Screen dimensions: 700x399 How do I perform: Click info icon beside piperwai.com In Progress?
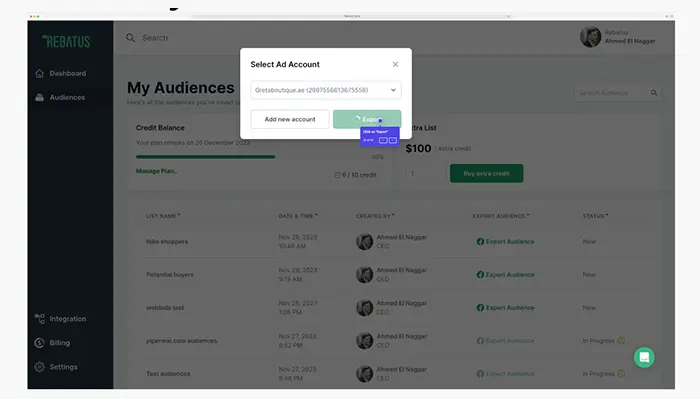tap(621, 341)
